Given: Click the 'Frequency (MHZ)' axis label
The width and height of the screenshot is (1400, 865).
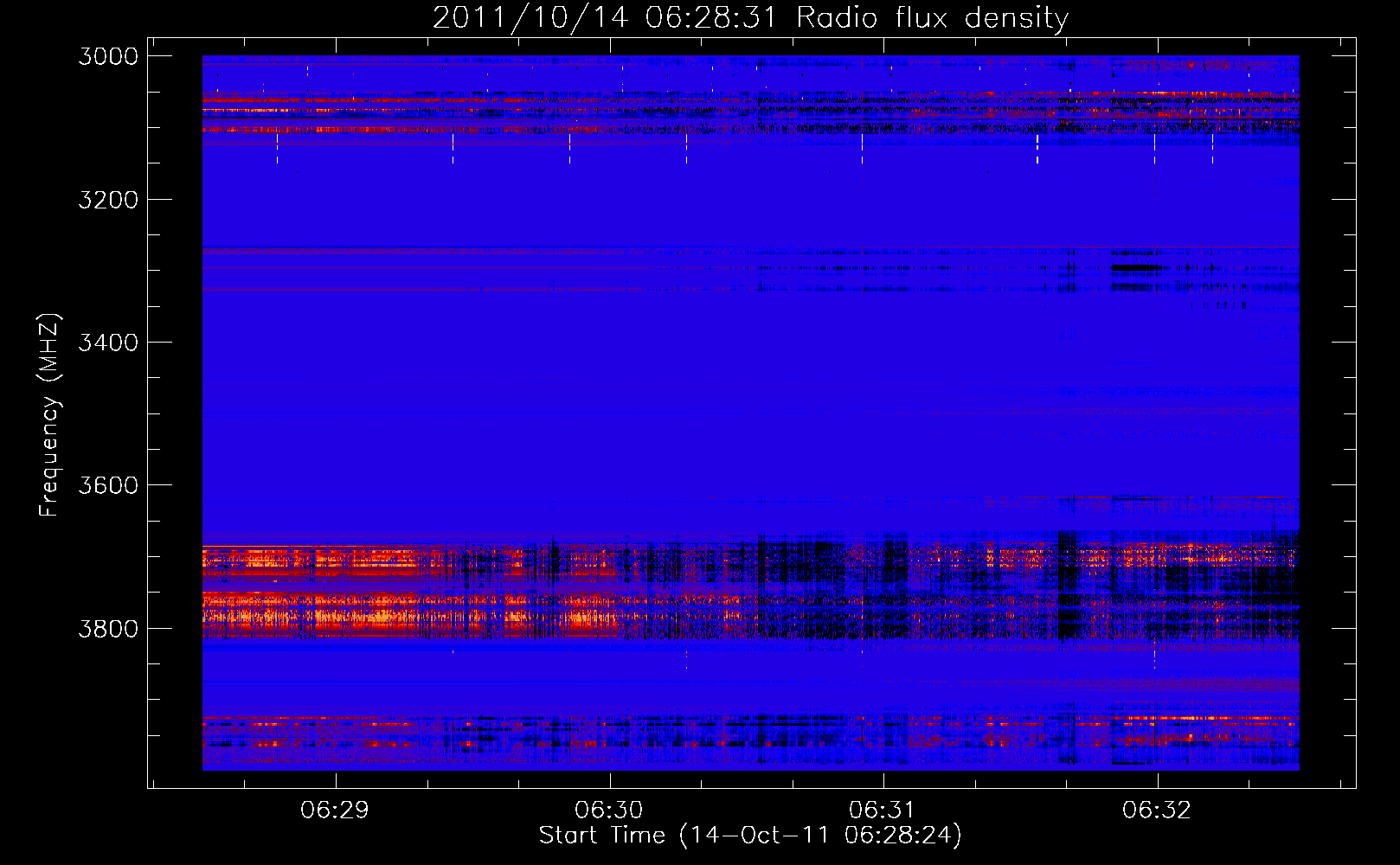Looking at the screenshot, I should tap(49, 415).
